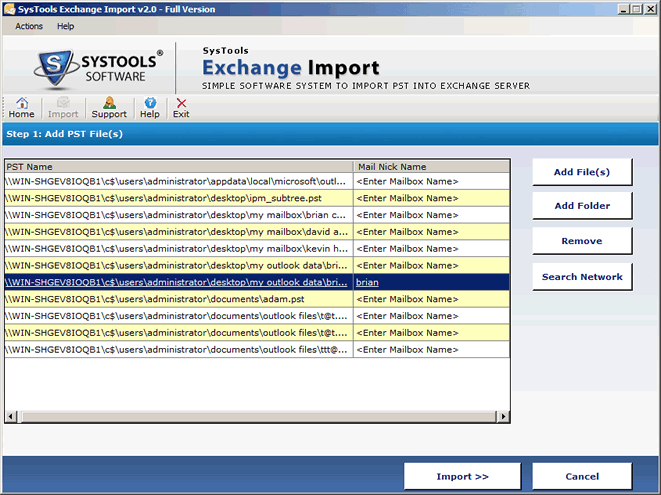The height and width of the screenshot is (495, 661).
Task: Click the red X Exit toolbar icon
Action: [x=181, y=108]
